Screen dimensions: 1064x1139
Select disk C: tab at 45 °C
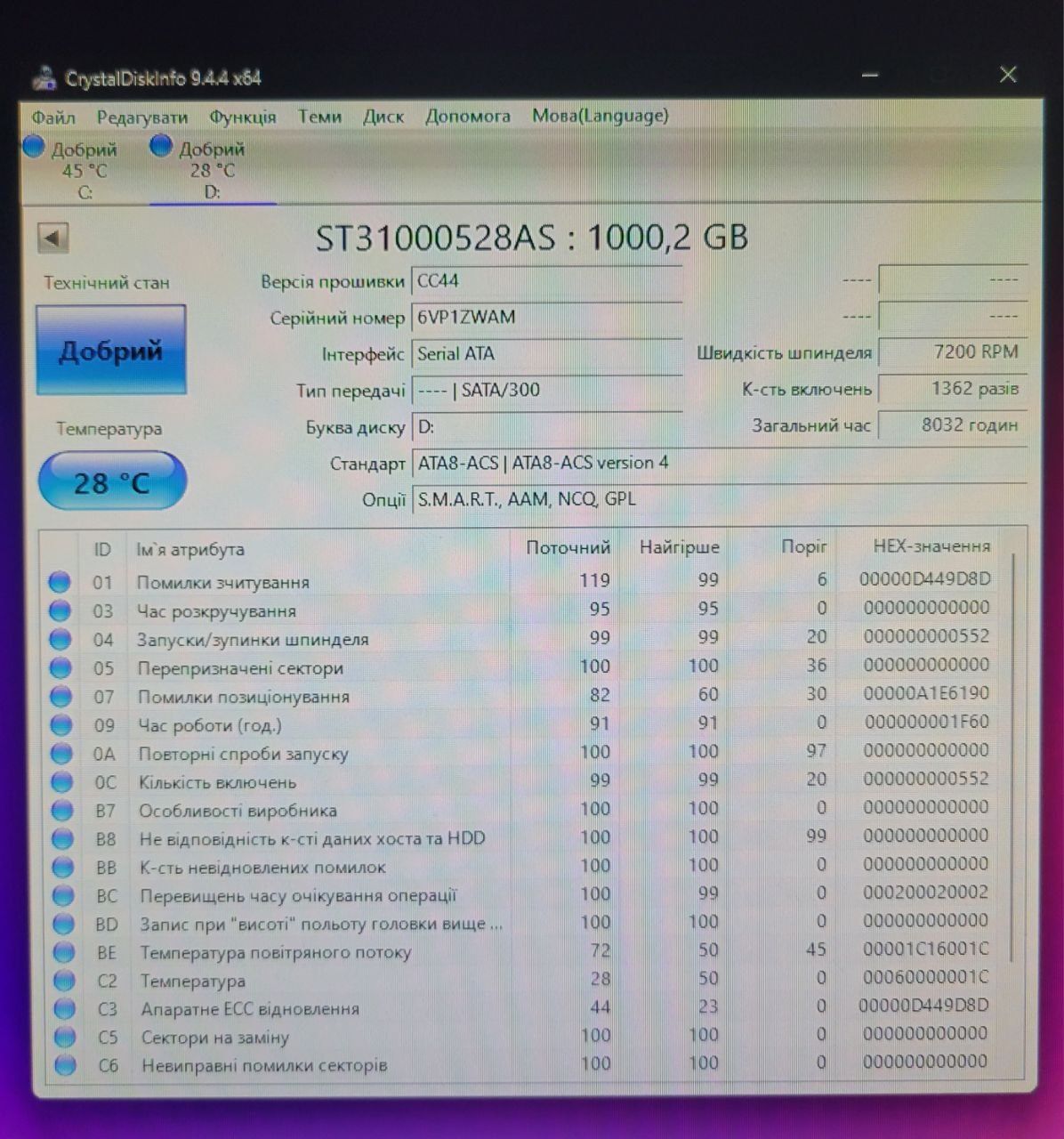pyautogui.click(x=76, y=168)
